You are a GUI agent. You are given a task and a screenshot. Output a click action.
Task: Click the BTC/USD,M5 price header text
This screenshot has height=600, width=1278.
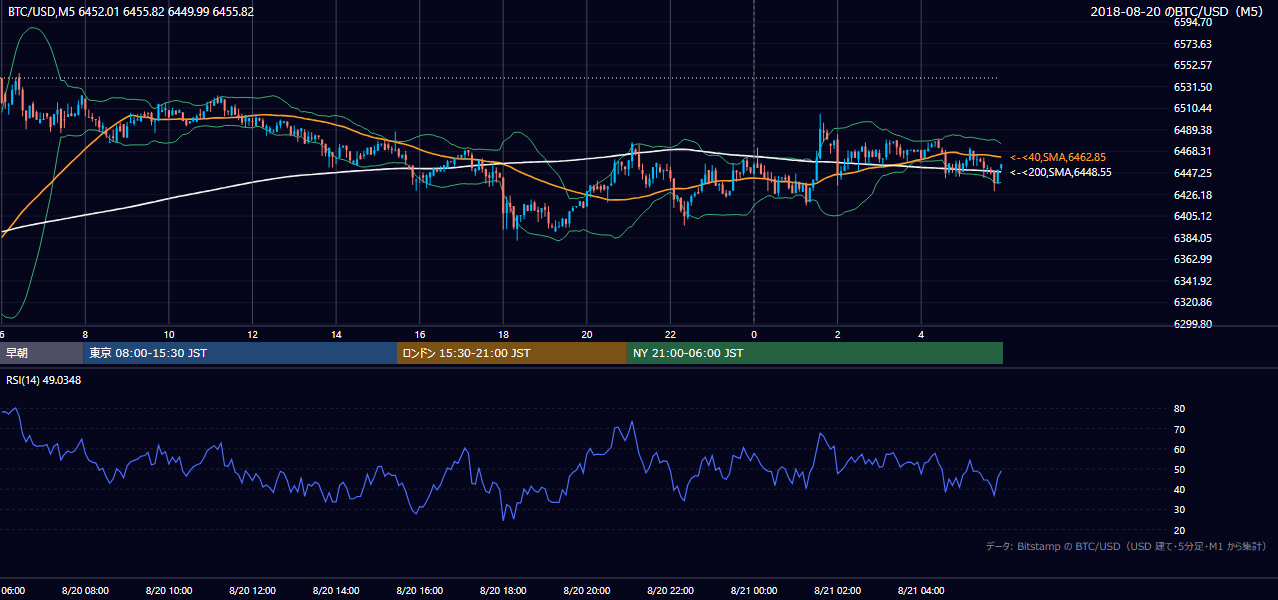pos(131,11)
